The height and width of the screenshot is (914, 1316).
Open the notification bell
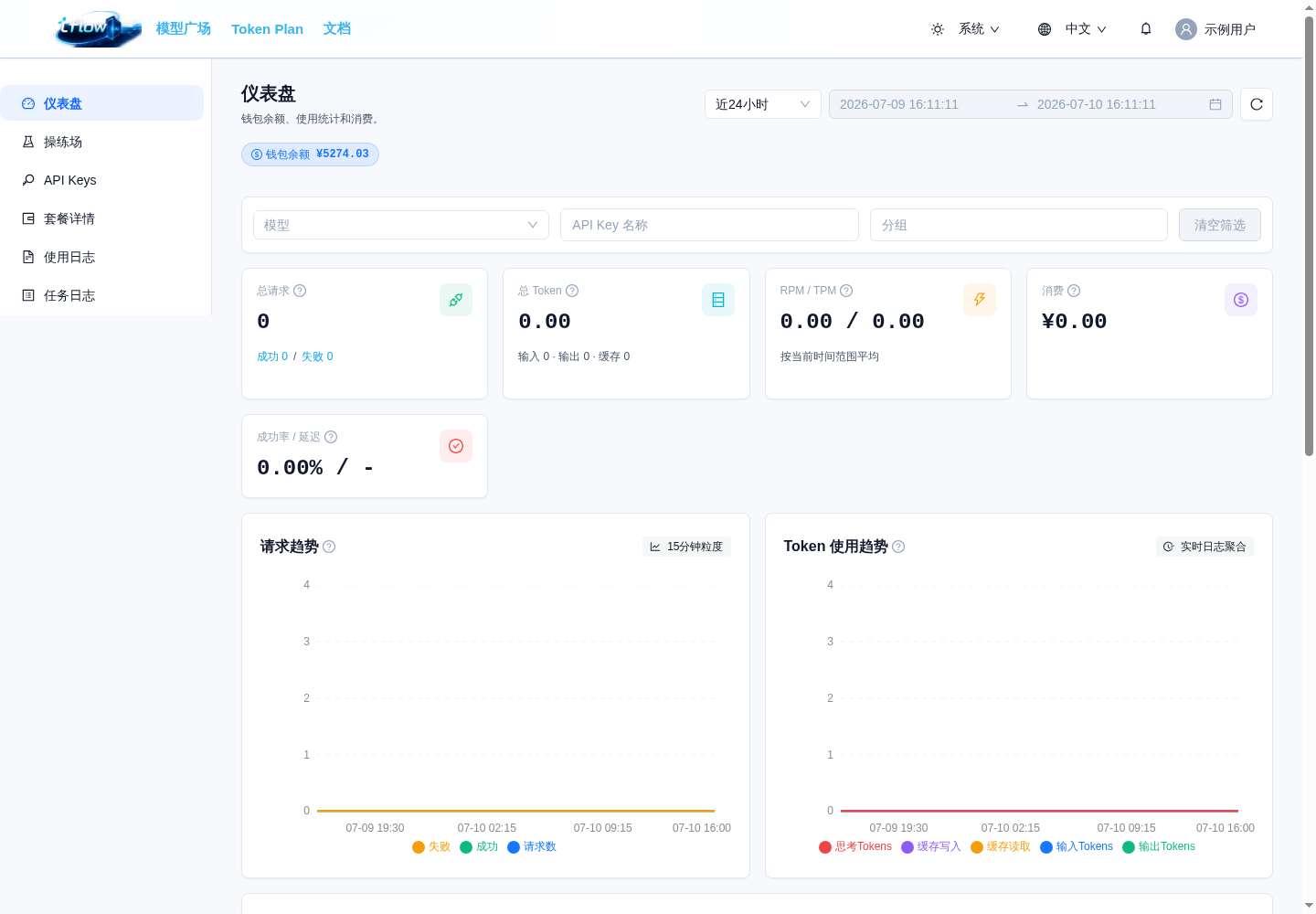pos(1146,29)
